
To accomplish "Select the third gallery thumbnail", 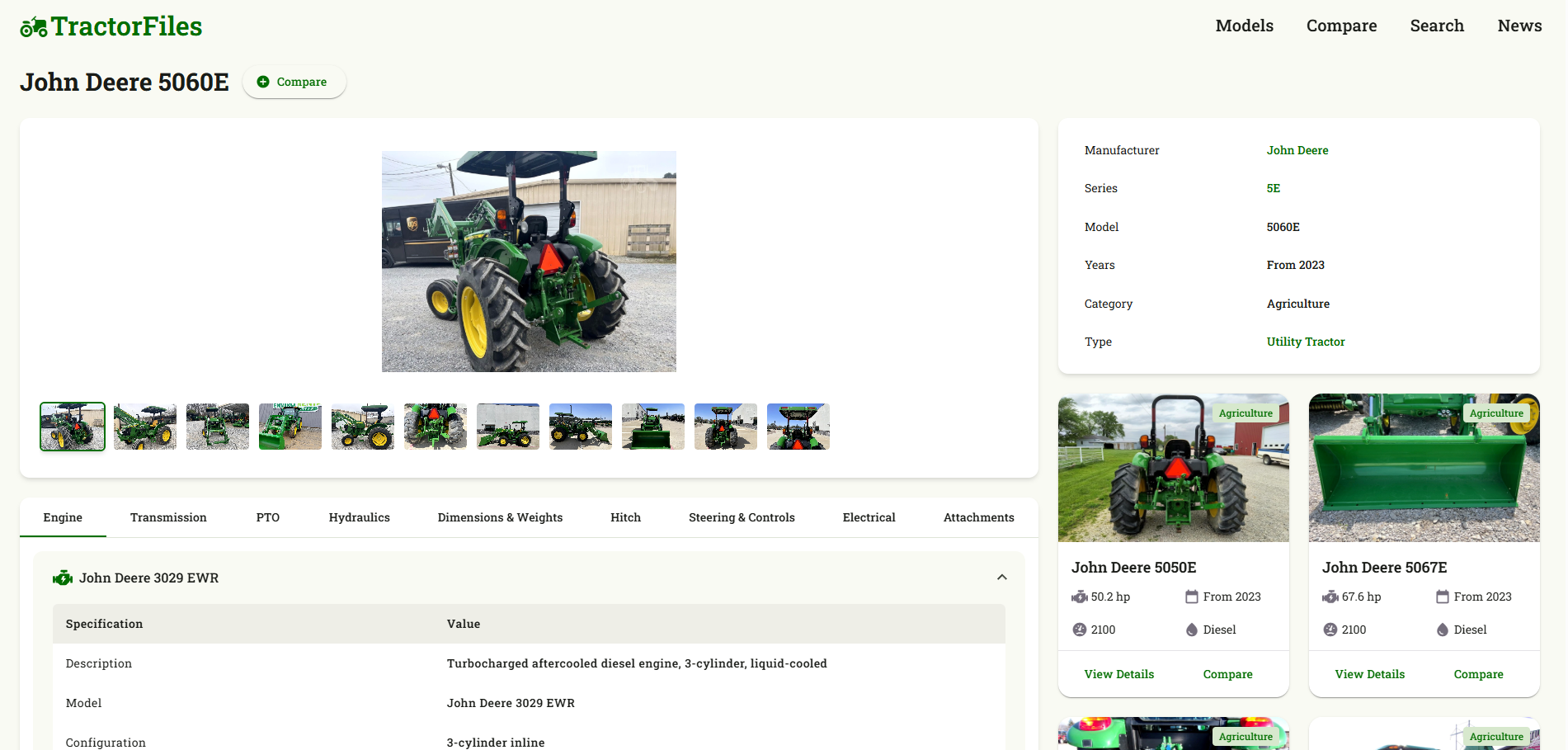I will [x=218, y=427].
